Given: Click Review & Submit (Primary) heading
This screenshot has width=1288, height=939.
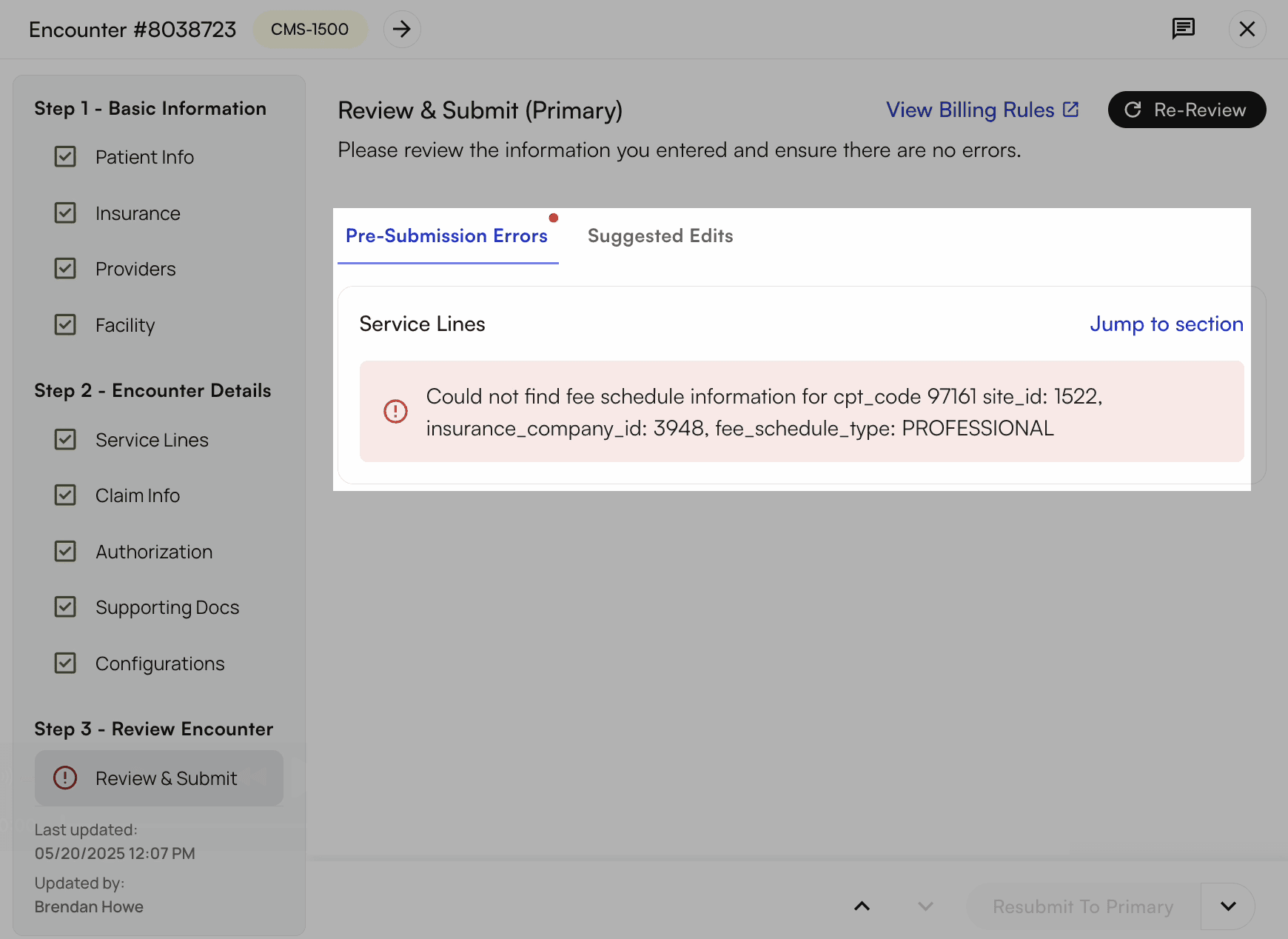Looking at the screenshot, I should 480,110.
